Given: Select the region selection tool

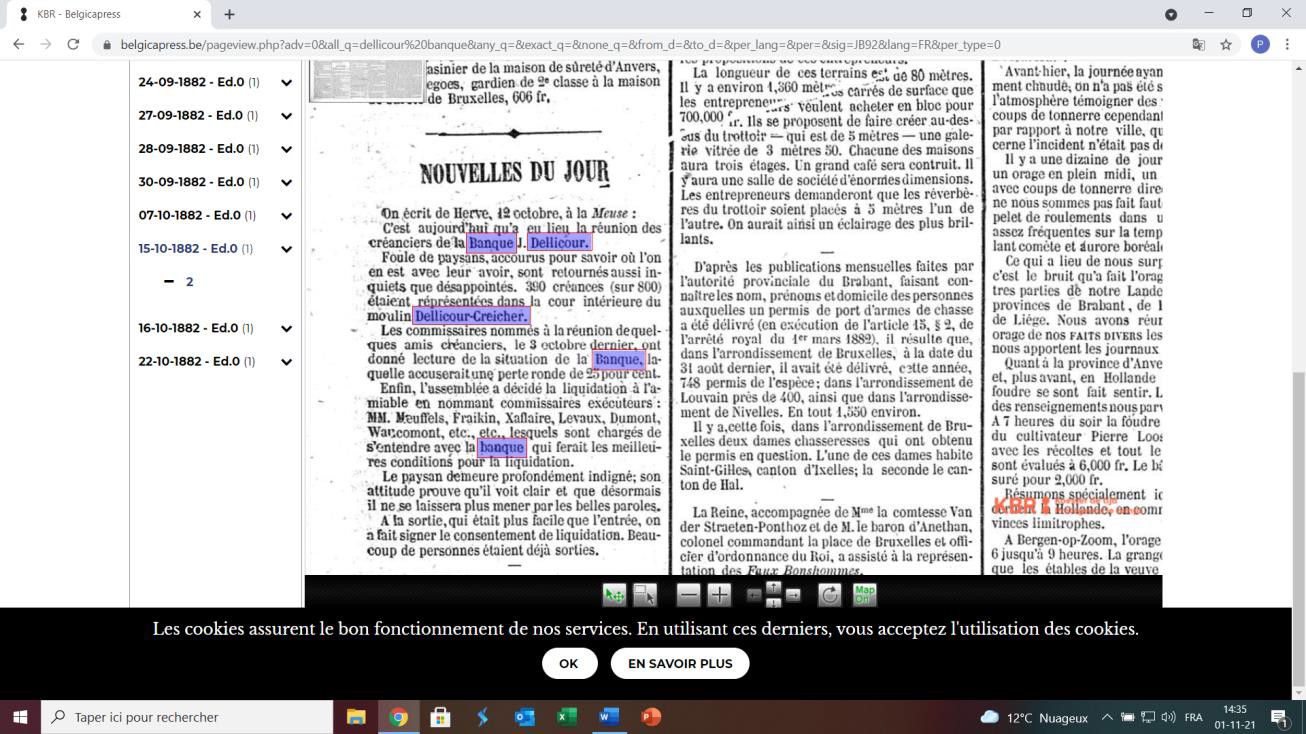Looking at the screenshot, I should tap(645, 595).
